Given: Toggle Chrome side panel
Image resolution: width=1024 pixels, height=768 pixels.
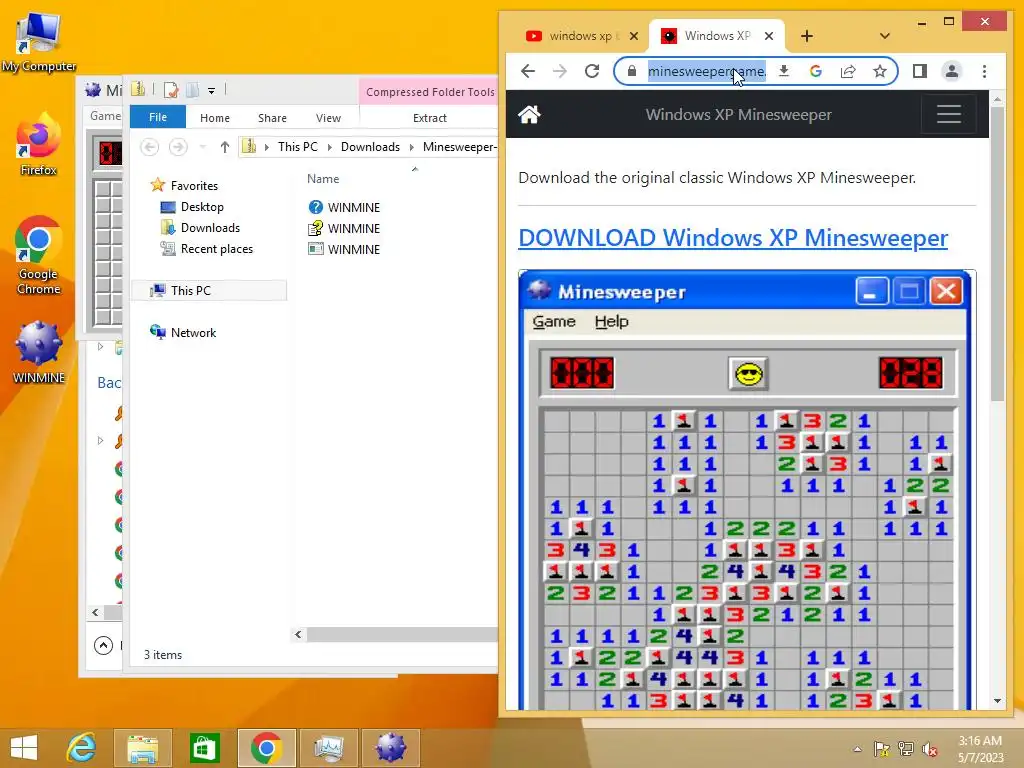Looking at the screenshot, I should [920, 71].
